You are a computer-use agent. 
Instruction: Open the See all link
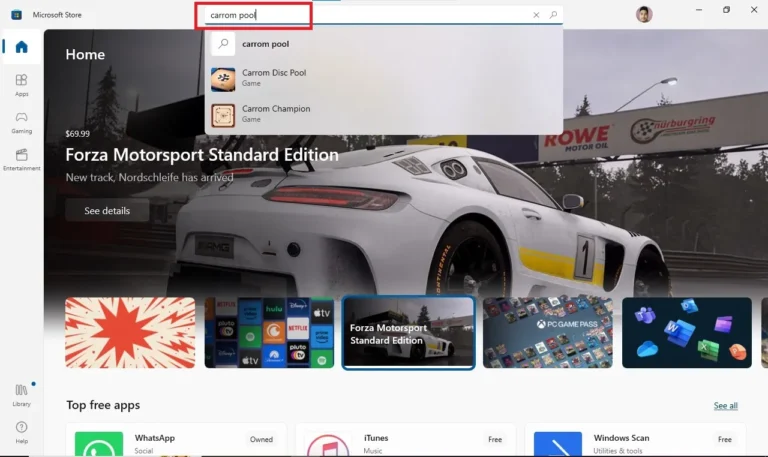[x=725, y=405]
